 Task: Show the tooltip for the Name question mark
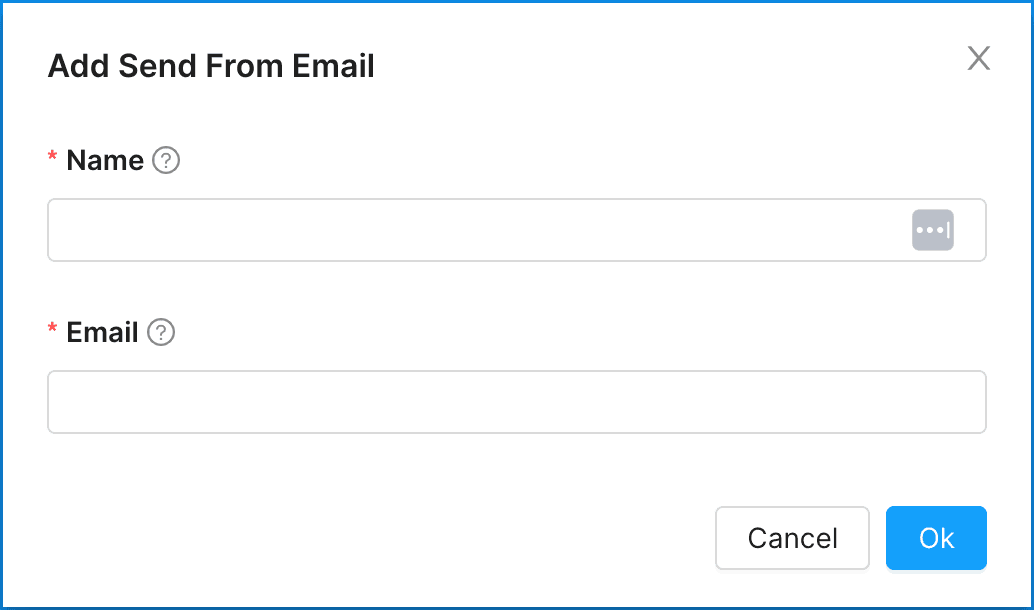pos(166,160)
